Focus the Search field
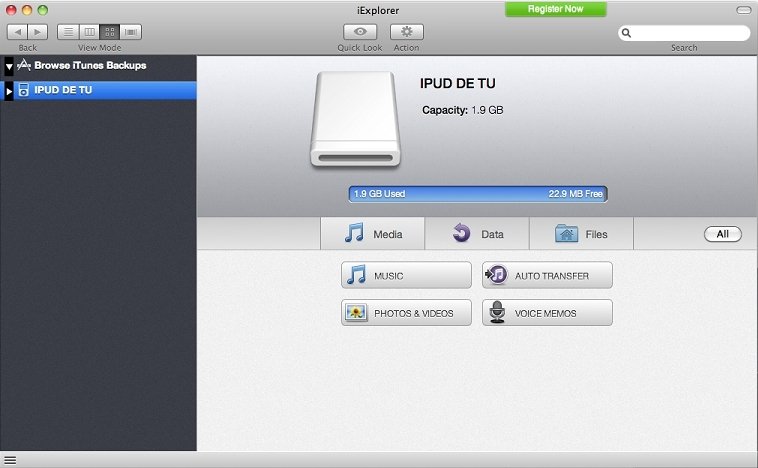The width and height of the screenshot is (758, 468). (x=684, y=33)
